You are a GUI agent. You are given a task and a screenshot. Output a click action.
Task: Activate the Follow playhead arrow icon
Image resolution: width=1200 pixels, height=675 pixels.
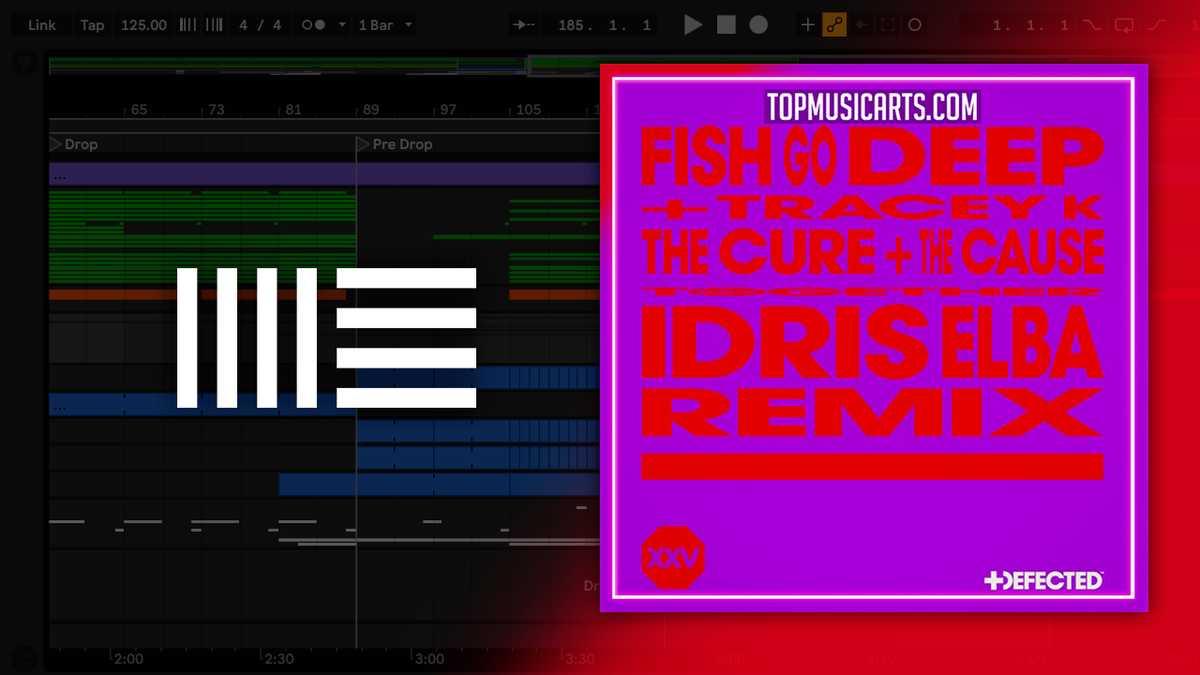(522, 24)
